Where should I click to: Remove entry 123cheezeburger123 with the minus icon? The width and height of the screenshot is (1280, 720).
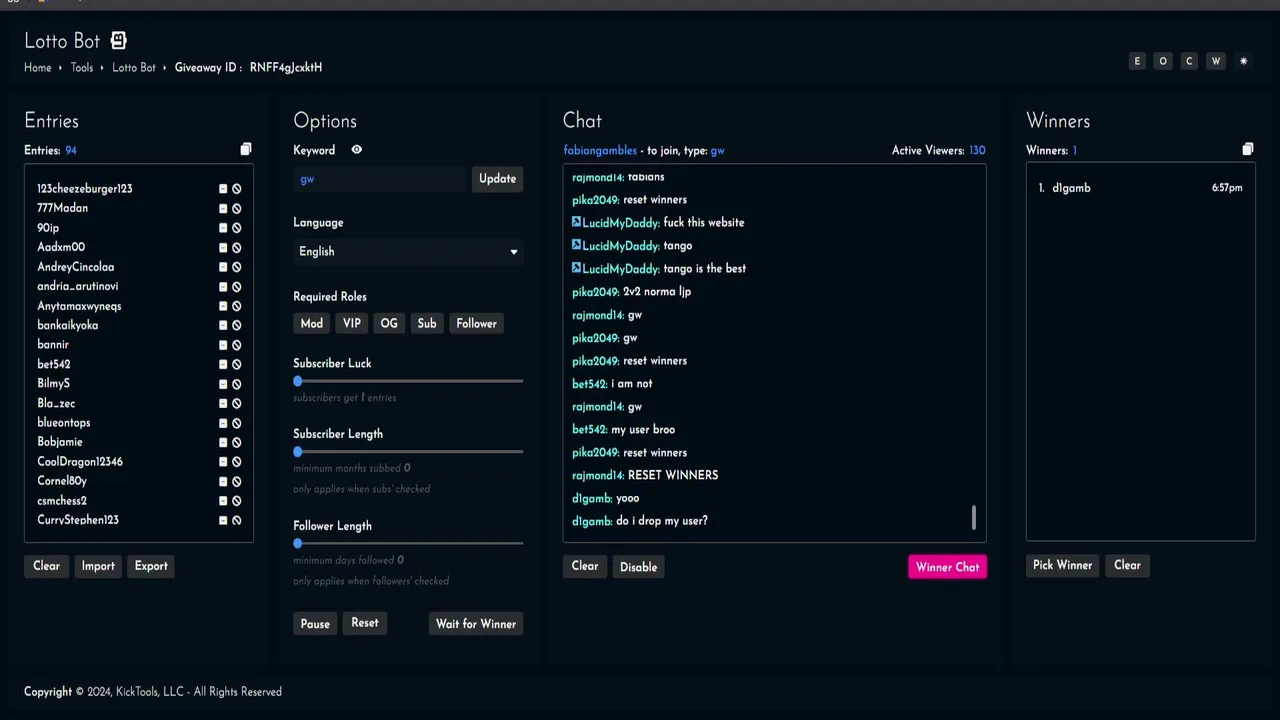[223, 189]
